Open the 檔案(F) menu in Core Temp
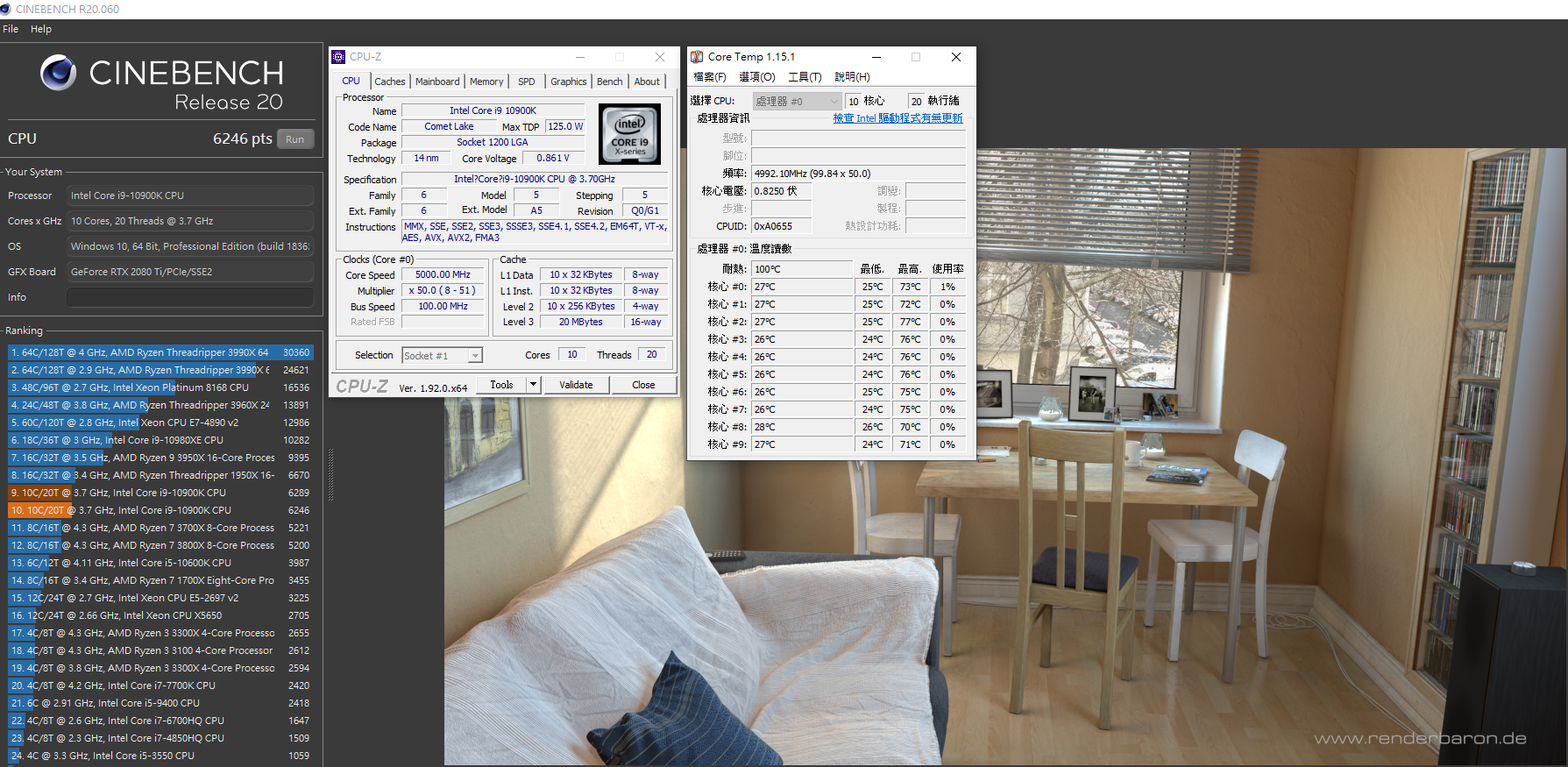 click(710, 77)
